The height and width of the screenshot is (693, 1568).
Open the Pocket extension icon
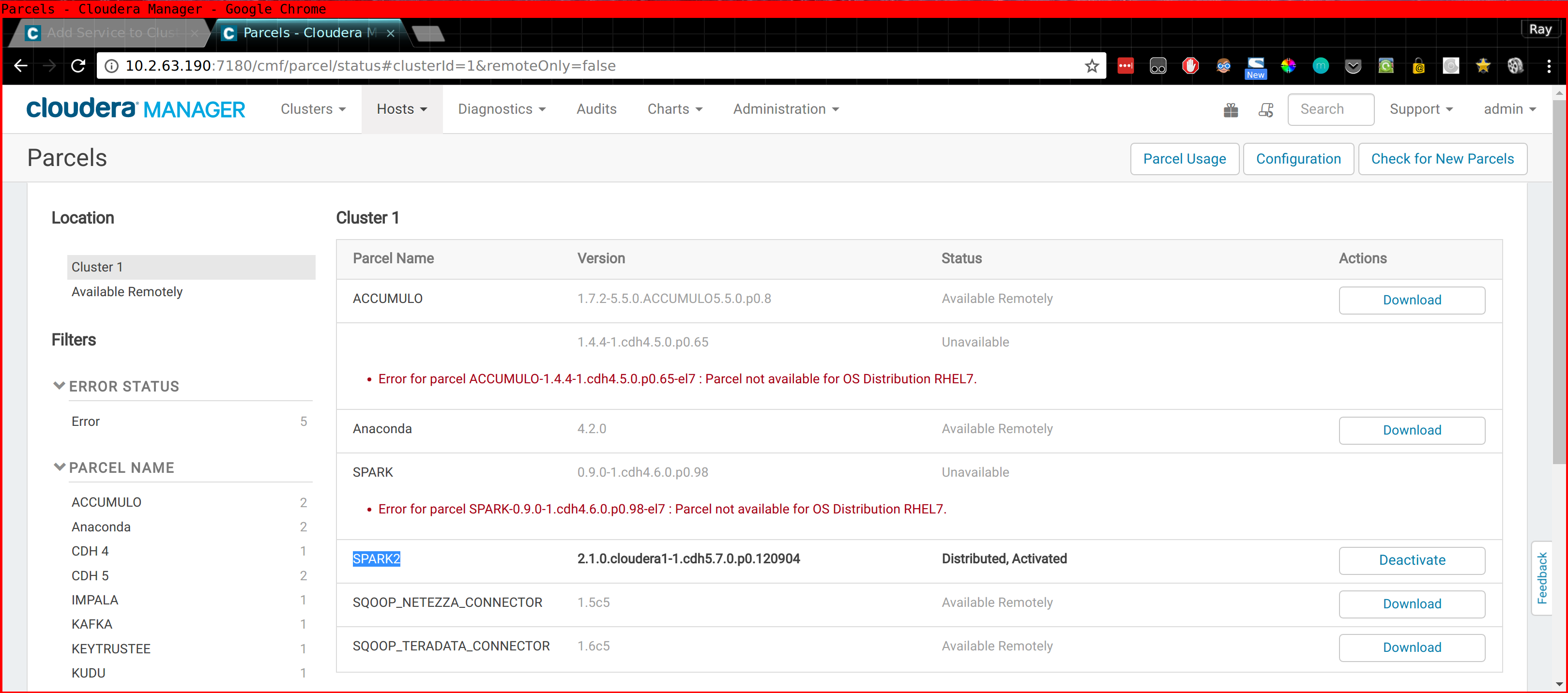point(1353,66)
